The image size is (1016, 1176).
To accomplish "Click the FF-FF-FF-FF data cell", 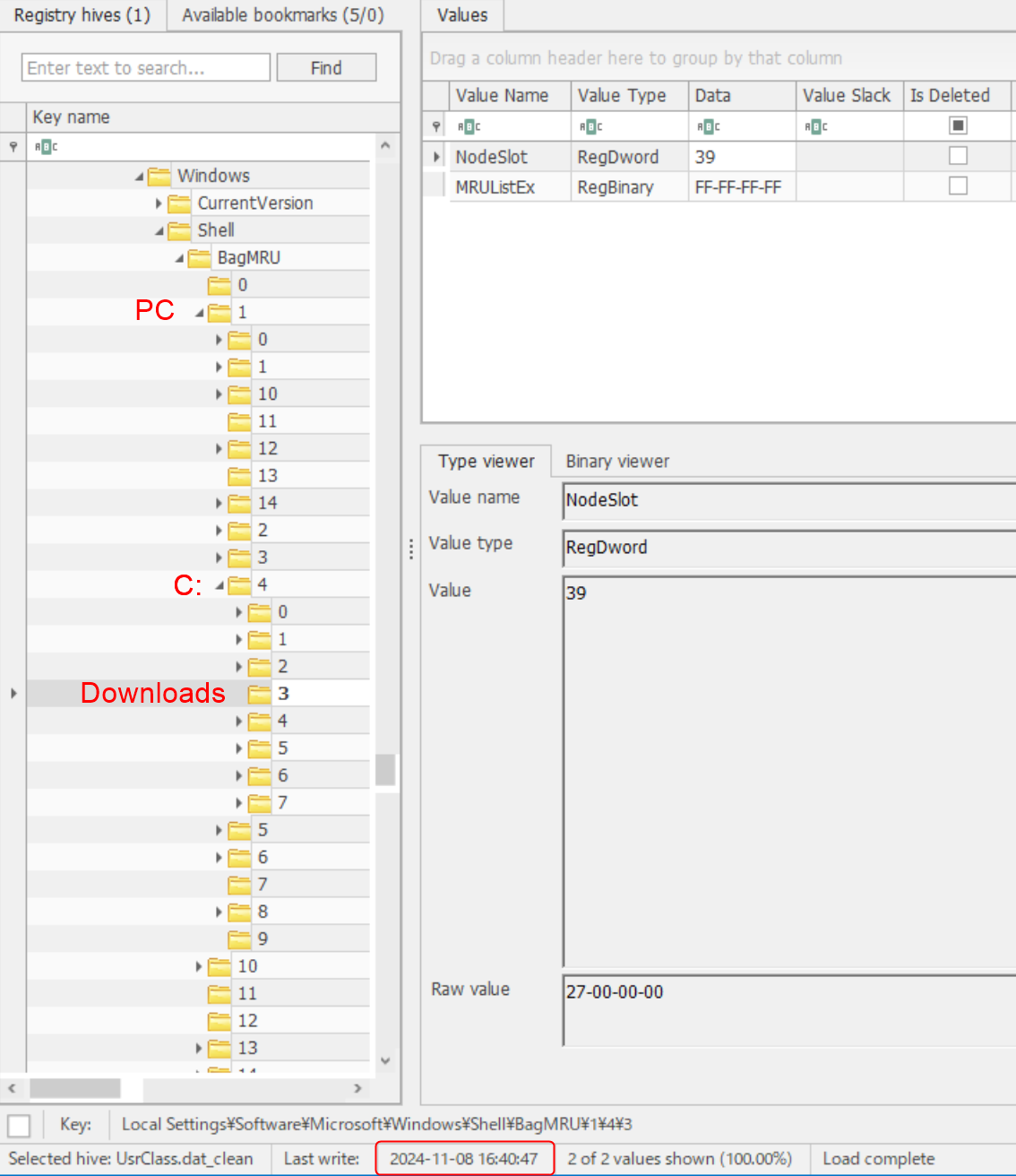I will coord(742,186).
